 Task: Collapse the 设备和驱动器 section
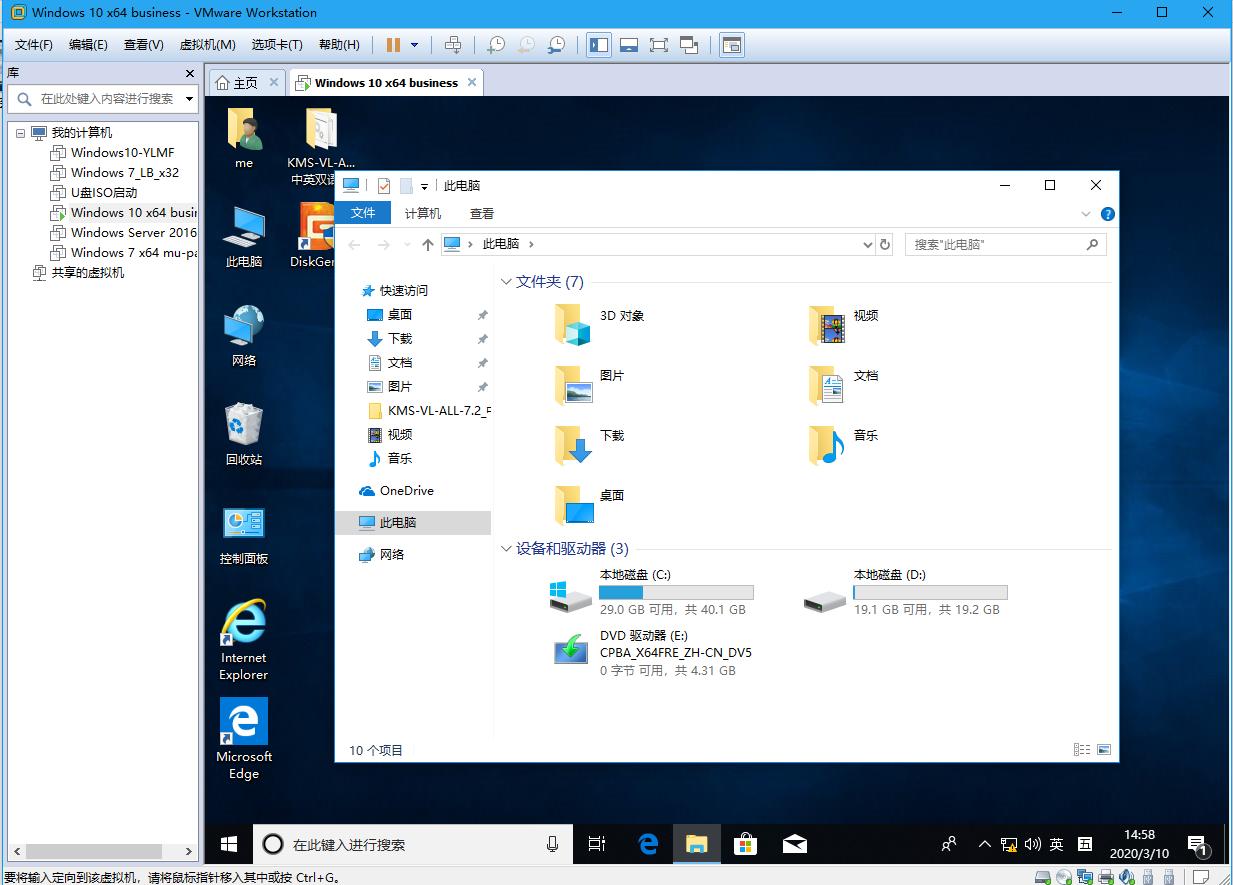(x=506, y=549)
